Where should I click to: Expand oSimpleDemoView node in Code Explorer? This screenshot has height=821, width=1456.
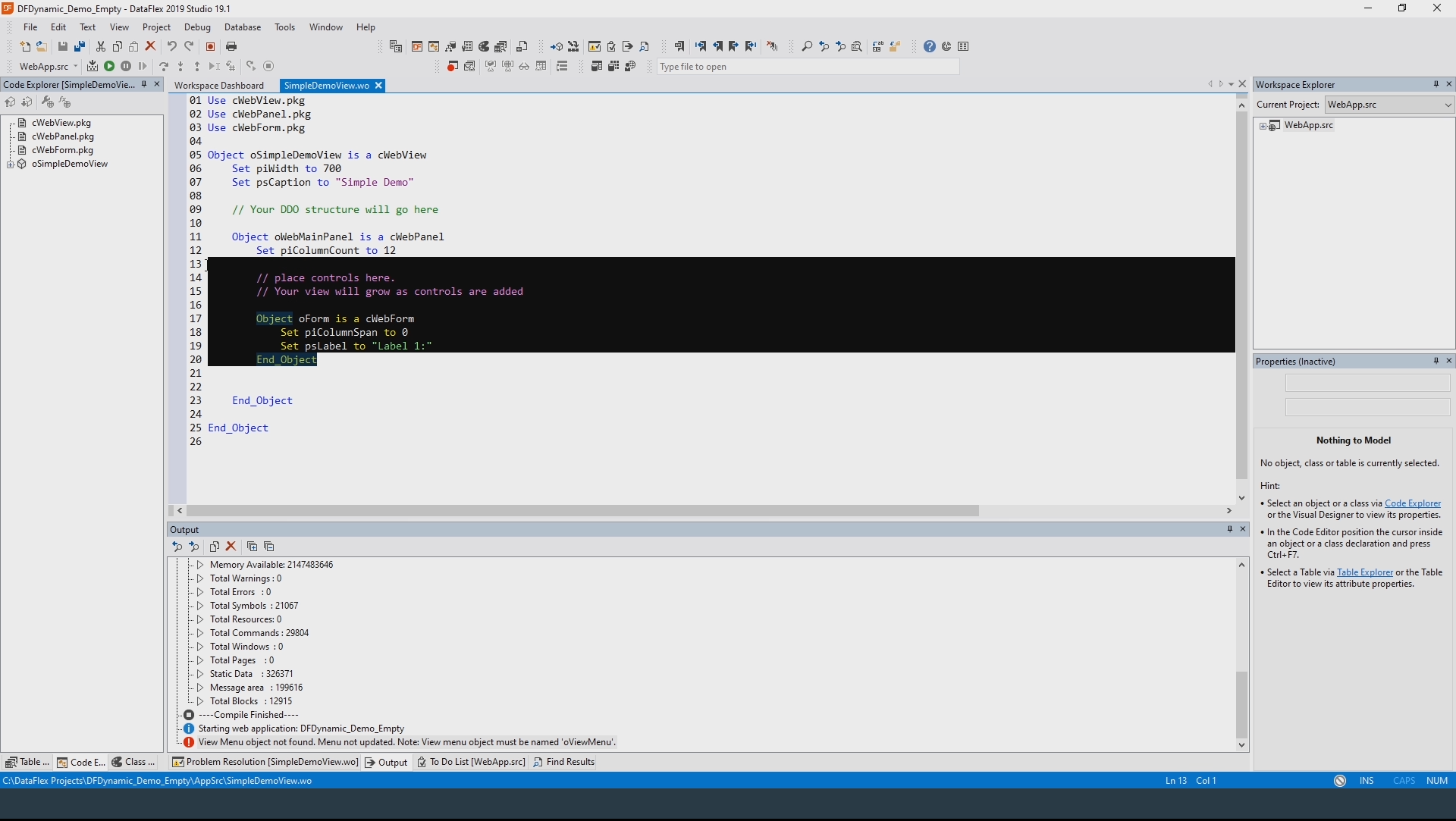(x=10, y=165)
